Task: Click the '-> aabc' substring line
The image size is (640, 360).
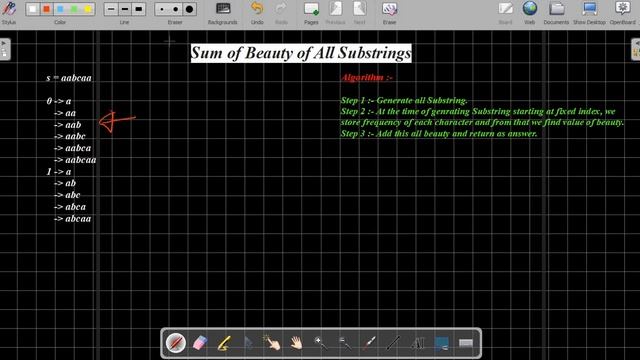Action: pos(69,136)
